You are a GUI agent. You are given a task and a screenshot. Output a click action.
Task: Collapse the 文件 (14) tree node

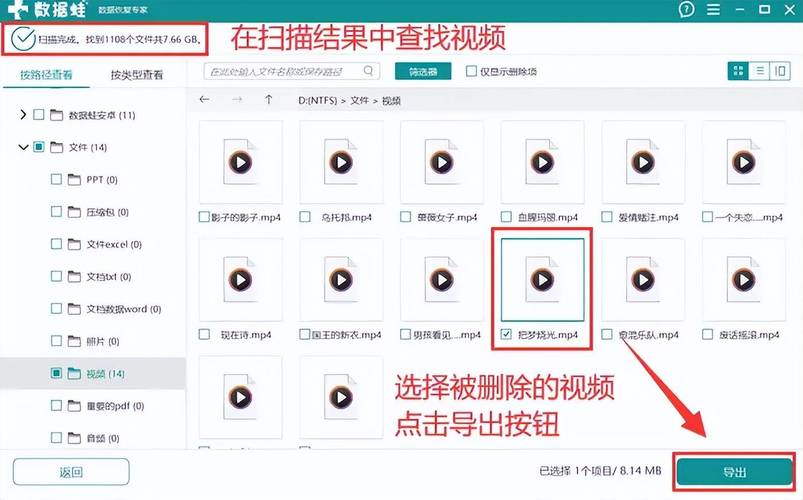point(23,148)
